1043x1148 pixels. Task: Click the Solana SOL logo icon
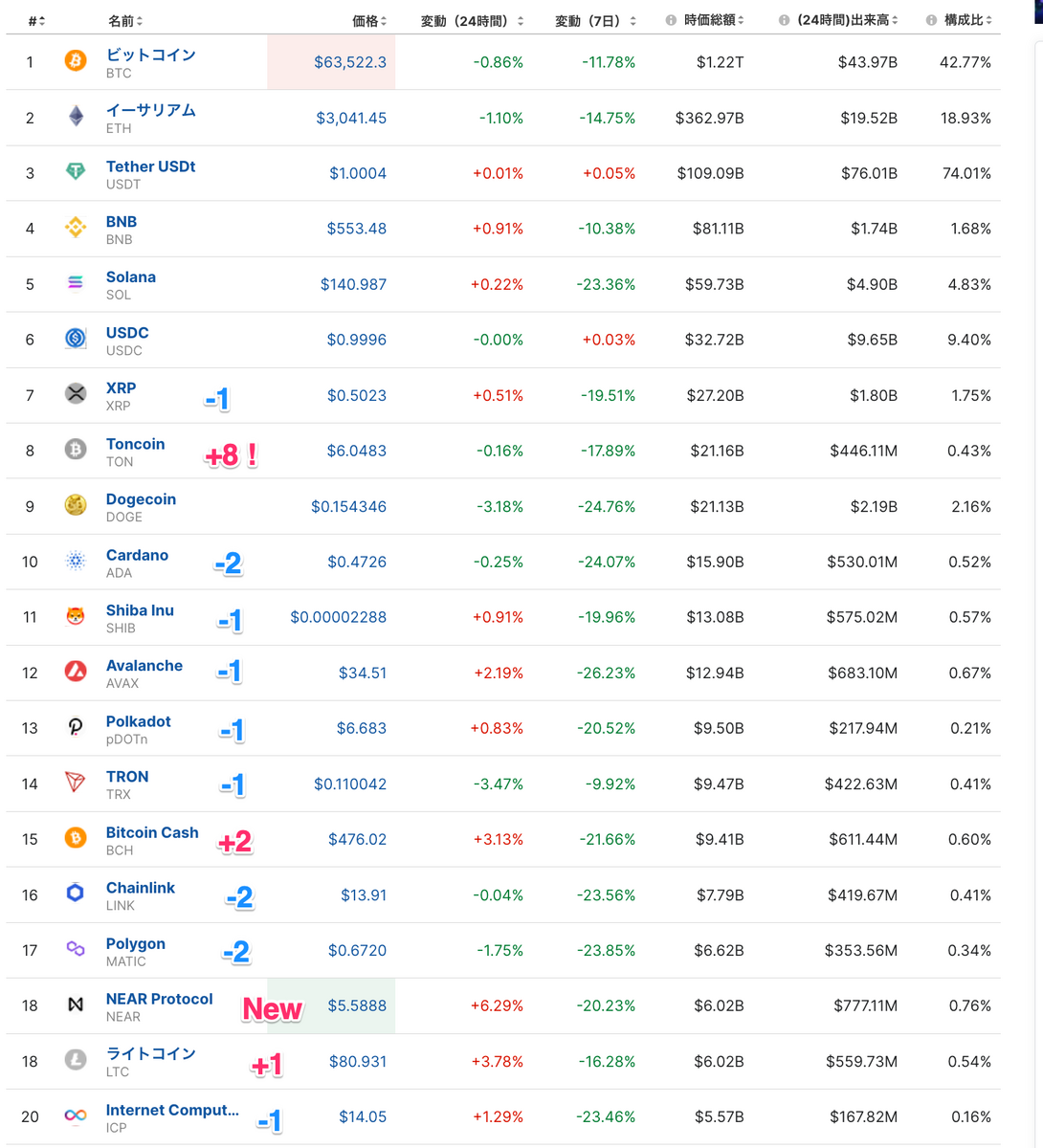point(75,282)
